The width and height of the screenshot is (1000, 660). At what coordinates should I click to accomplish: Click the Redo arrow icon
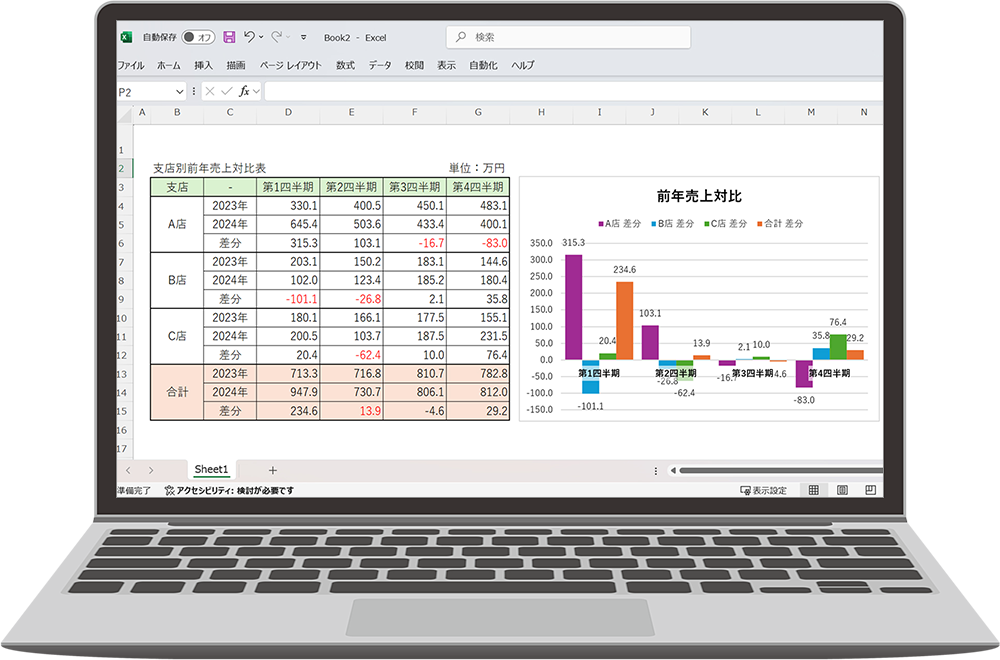pyautogui.click(x=276, y=37)
